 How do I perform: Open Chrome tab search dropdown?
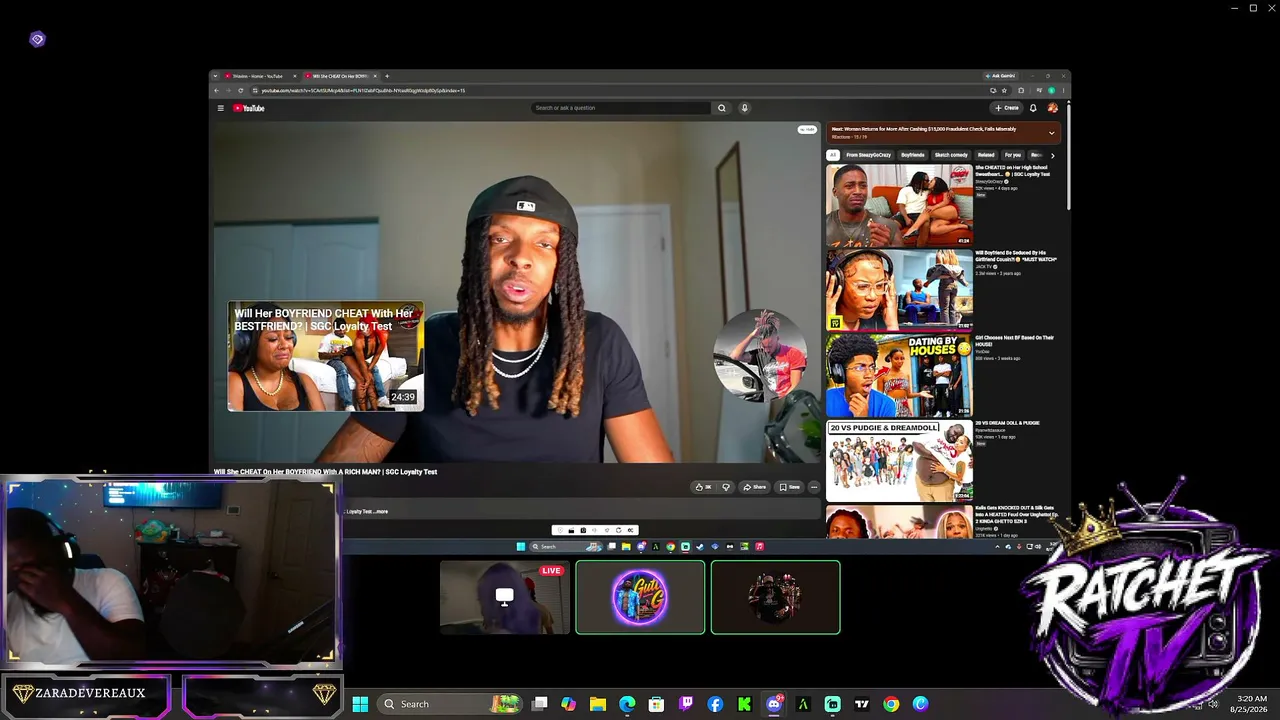pos(215,76)
